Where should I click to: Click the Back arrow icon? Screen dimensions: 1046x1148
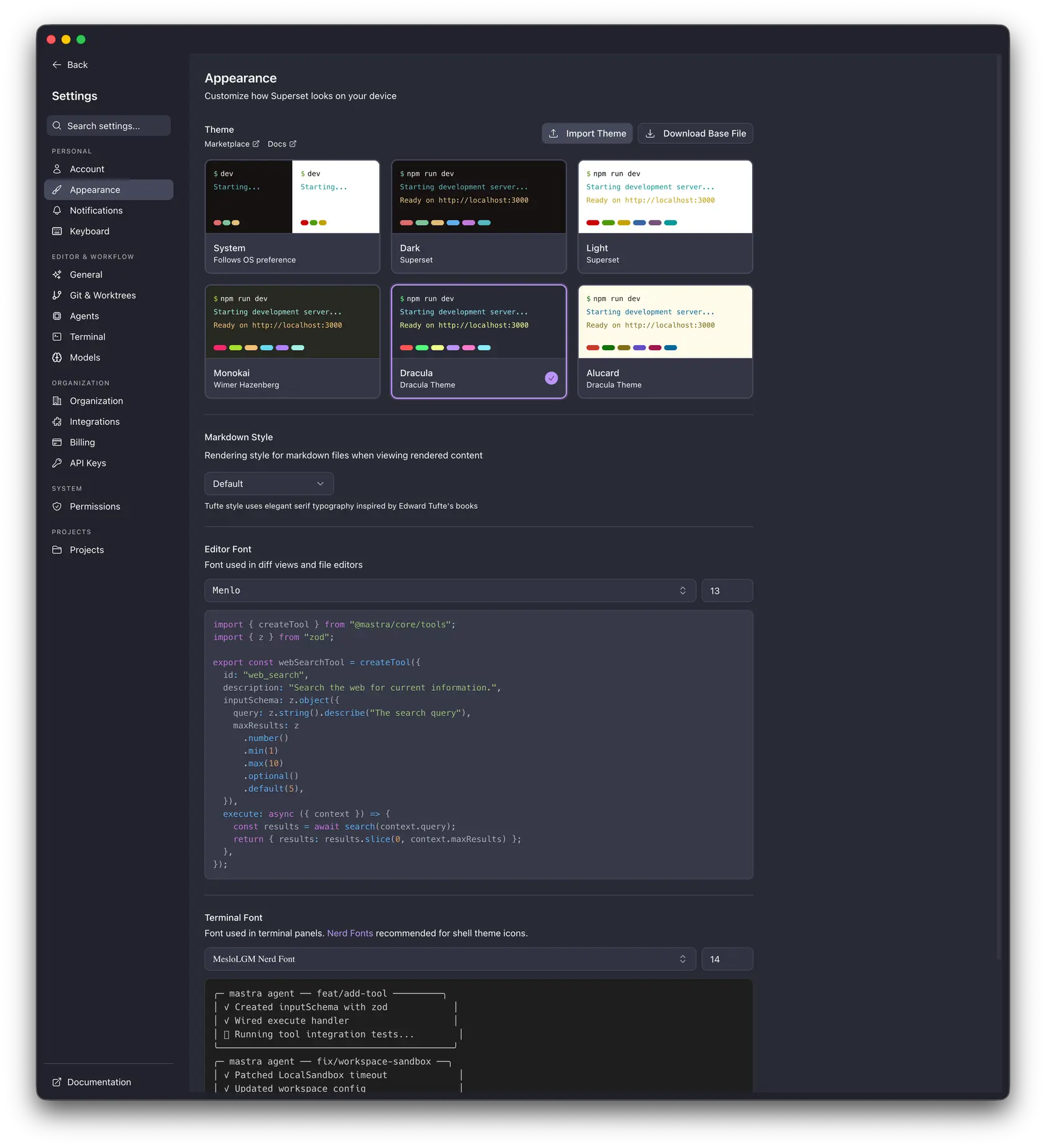tap(57, 65)
